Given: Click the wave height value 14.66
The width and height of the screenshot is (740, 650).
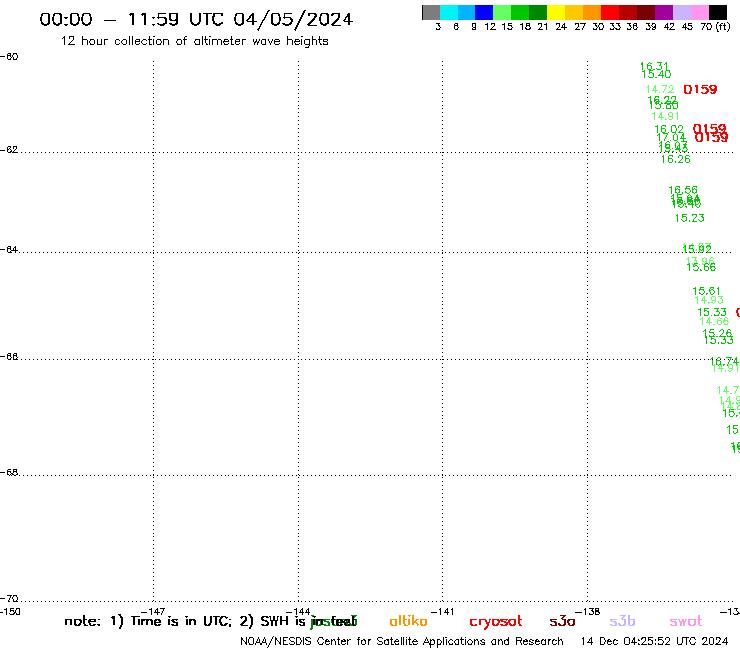Looking at the screenshot, I should (x=714, y=321).
